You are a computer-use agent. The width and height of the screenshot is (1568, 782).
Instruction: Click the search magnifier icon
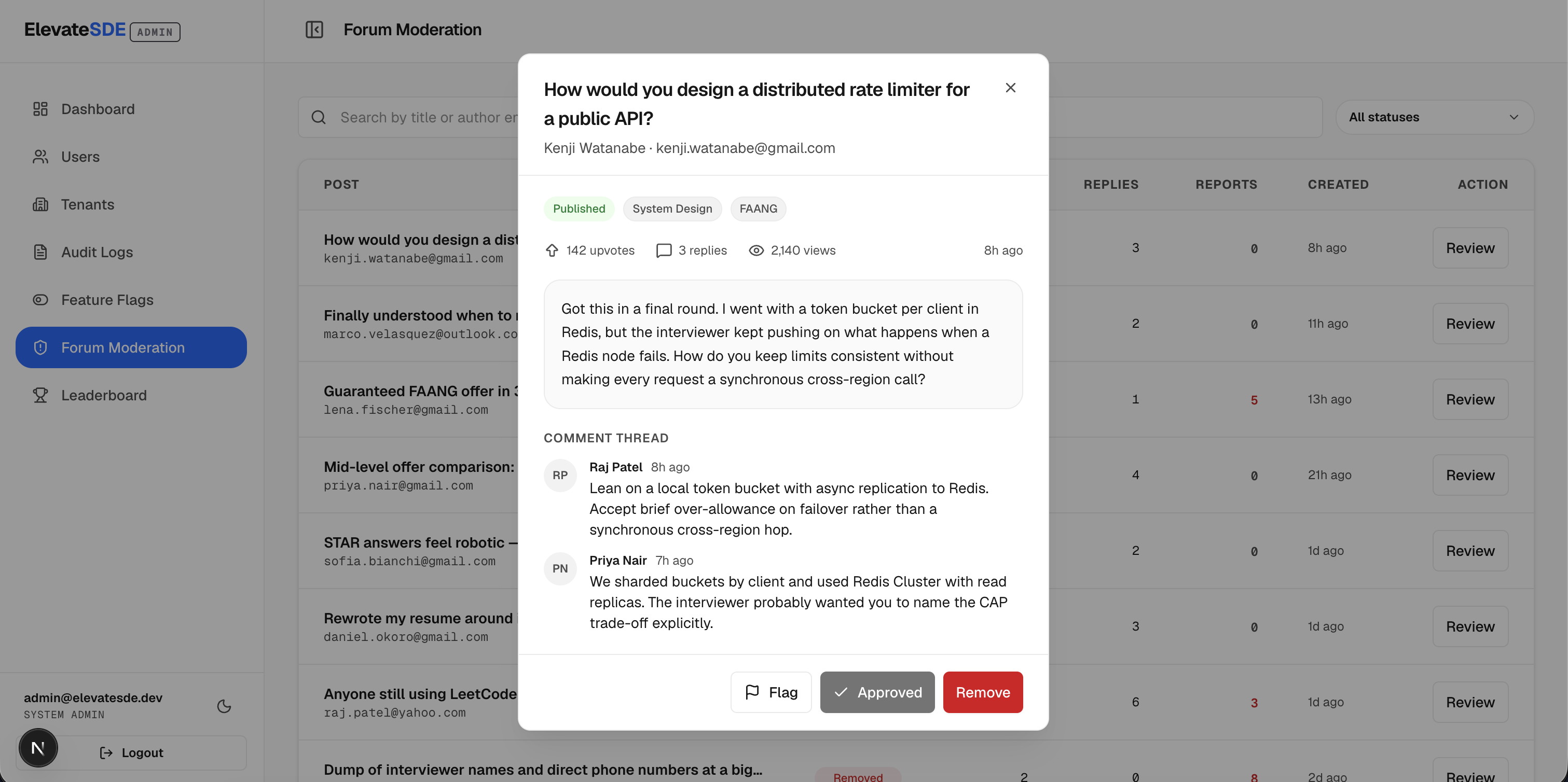(x=319, y=117)
